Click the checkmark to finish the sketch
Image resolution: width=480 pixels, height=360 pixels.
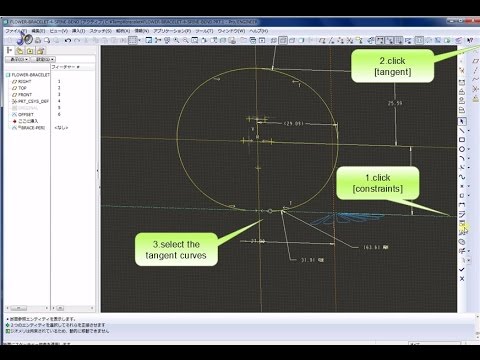(x=462, y=269)
